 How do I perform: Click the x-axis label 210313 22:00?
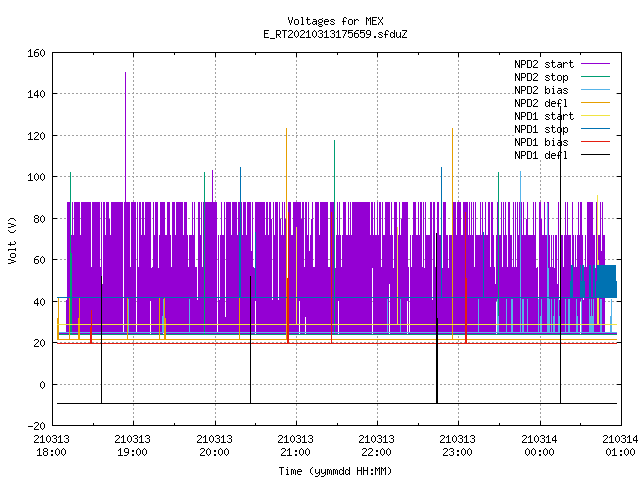(376, 446)
